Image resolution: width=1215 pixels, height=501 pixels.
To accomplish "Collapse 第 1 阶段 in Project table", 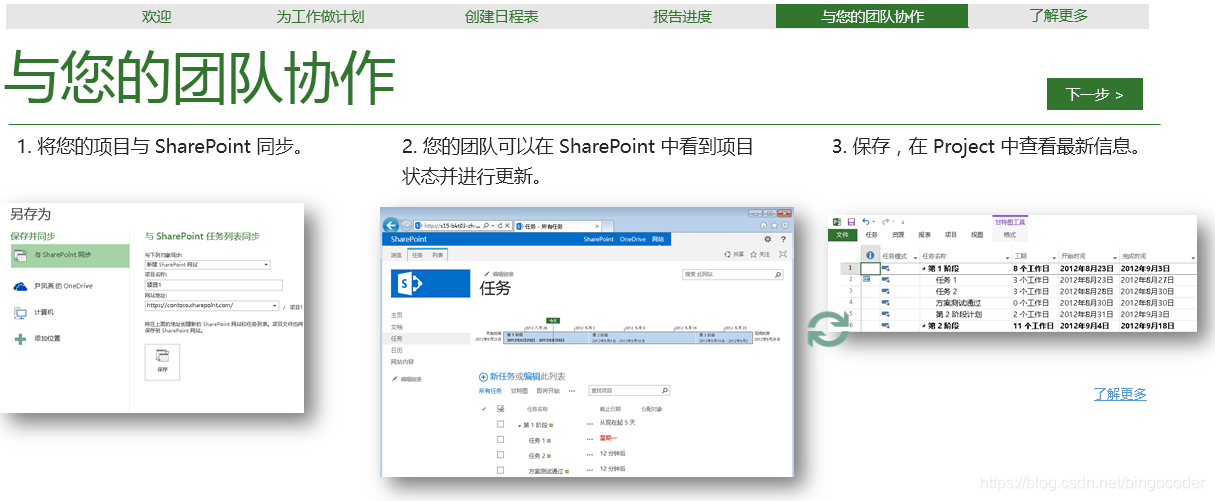I will 924,268.
